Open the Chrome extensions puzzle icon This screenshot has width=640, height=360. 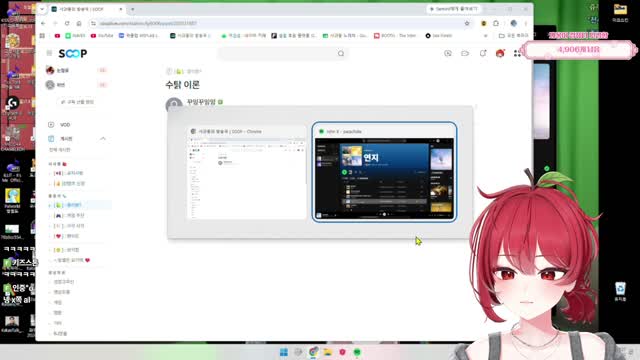click(x=496, y=23)
